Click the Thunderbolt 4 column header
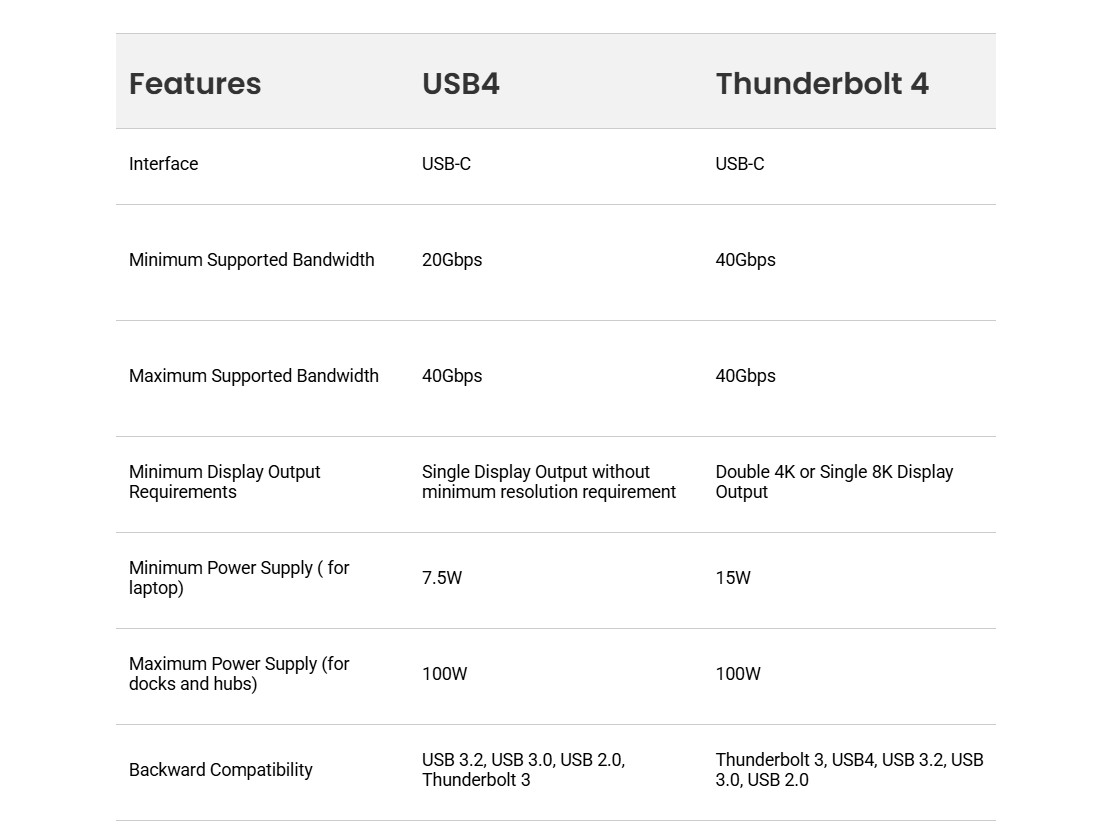 coord(822,83)
